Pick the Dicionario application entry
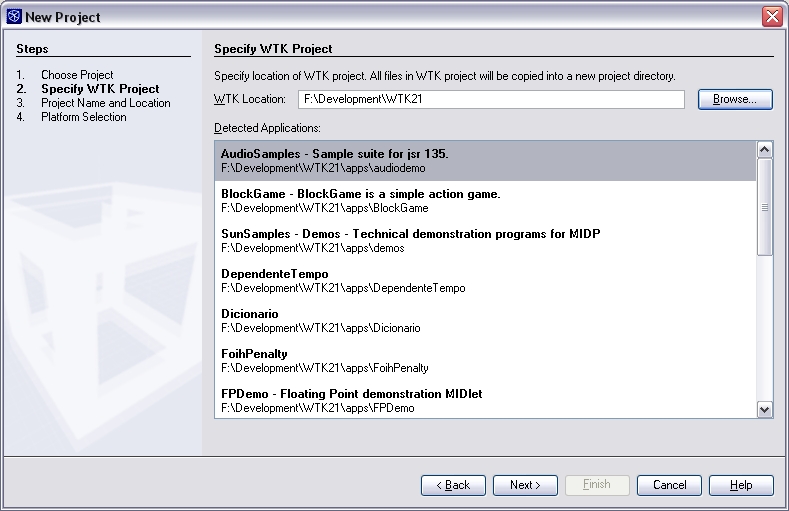Image resolution: width=789 pixels, height=511 pixels. pyautogui.click(x=485, y=321)
